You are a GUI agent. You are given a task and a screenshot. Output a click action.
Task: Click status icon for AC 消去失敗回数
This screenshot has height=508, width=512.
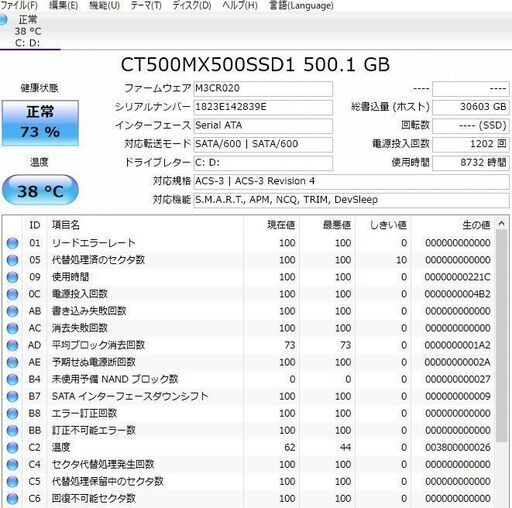[x=12, y=328]
